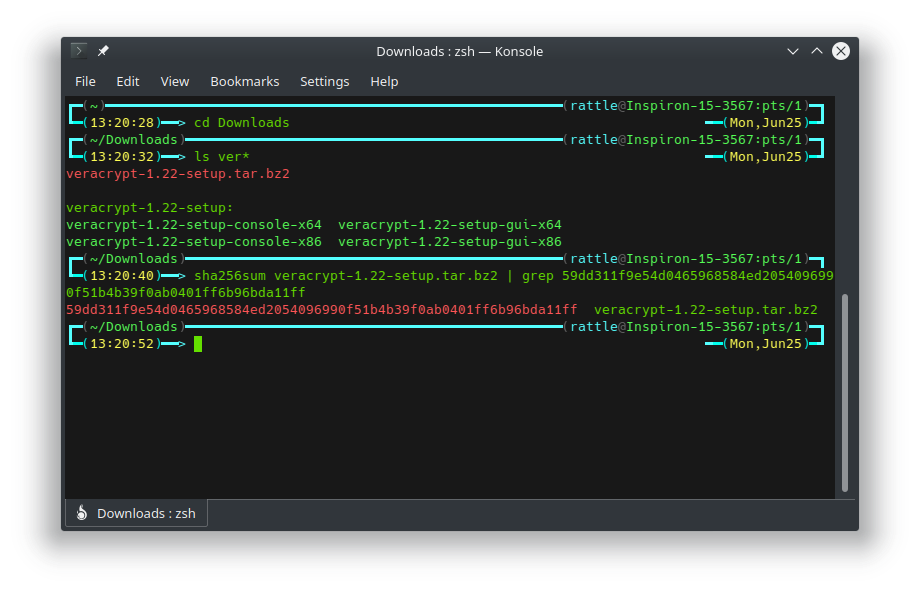The width and height of the screenshot is (920, 592).
Task: Click the 'sha256sum' command word
Action: (x=230, y=276)
